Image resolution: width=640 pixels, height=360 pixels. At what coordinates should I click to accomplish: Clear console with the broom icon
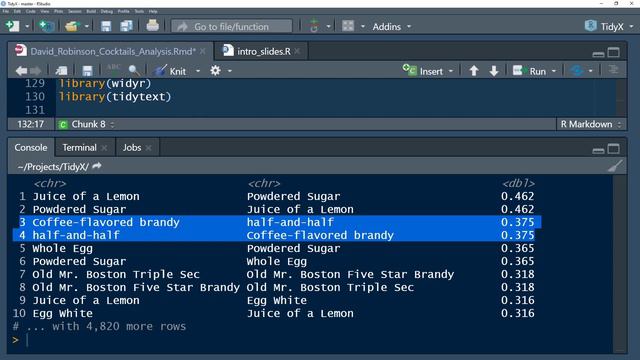click(616, 166)
